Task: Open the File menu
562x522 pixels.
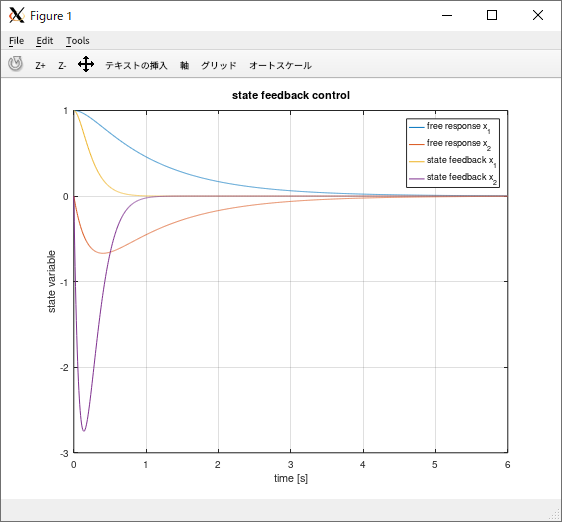Action: pyautogui.click(x=16, y=41)
